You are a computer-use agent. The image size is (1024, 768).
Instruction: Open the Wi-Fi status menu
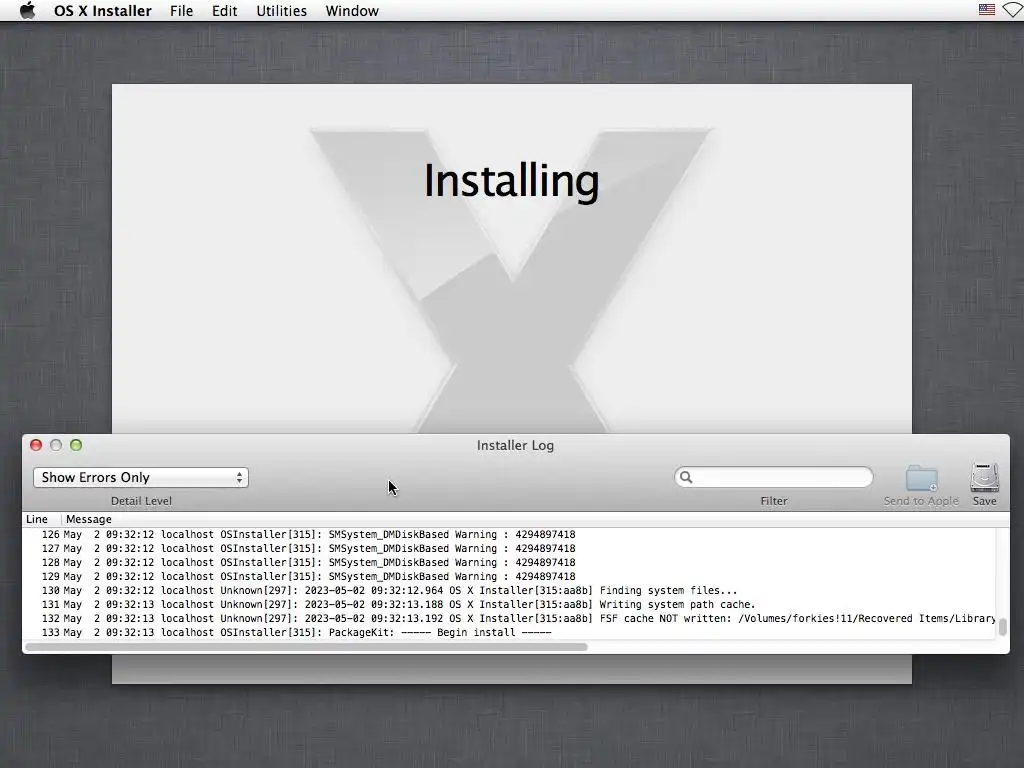point(1014,10)
